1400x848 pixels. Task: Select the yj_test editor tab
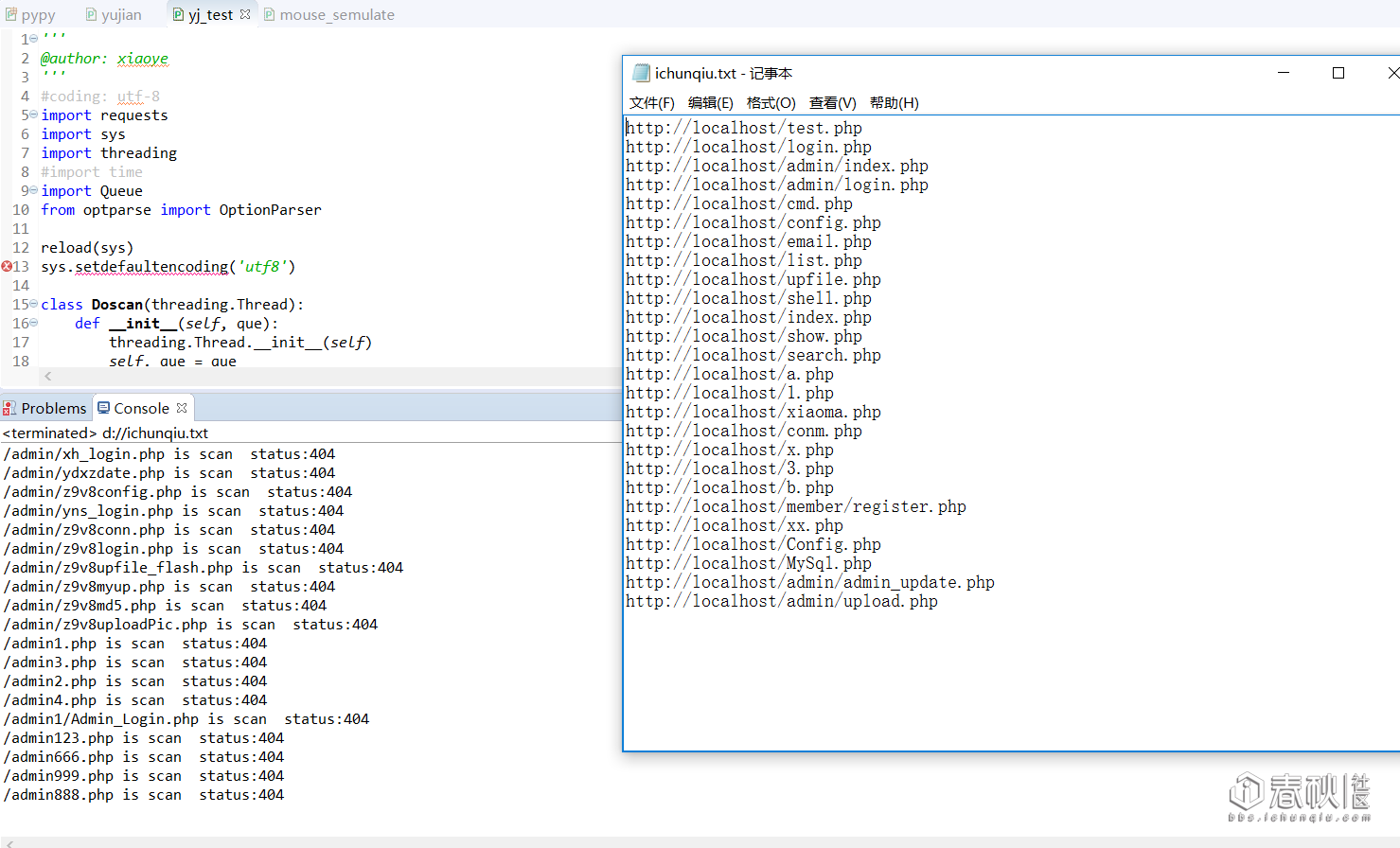[x=210, y=15]
